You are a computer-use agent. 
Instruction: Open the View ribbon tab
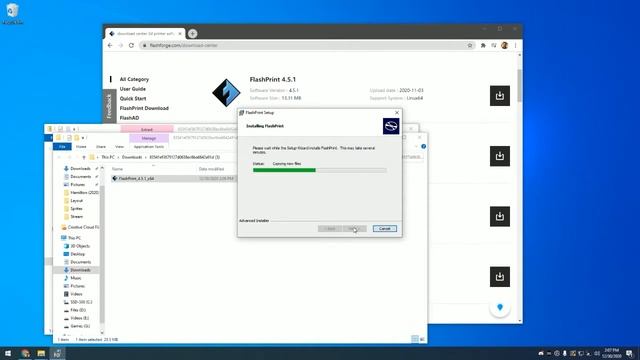[119, 147]
